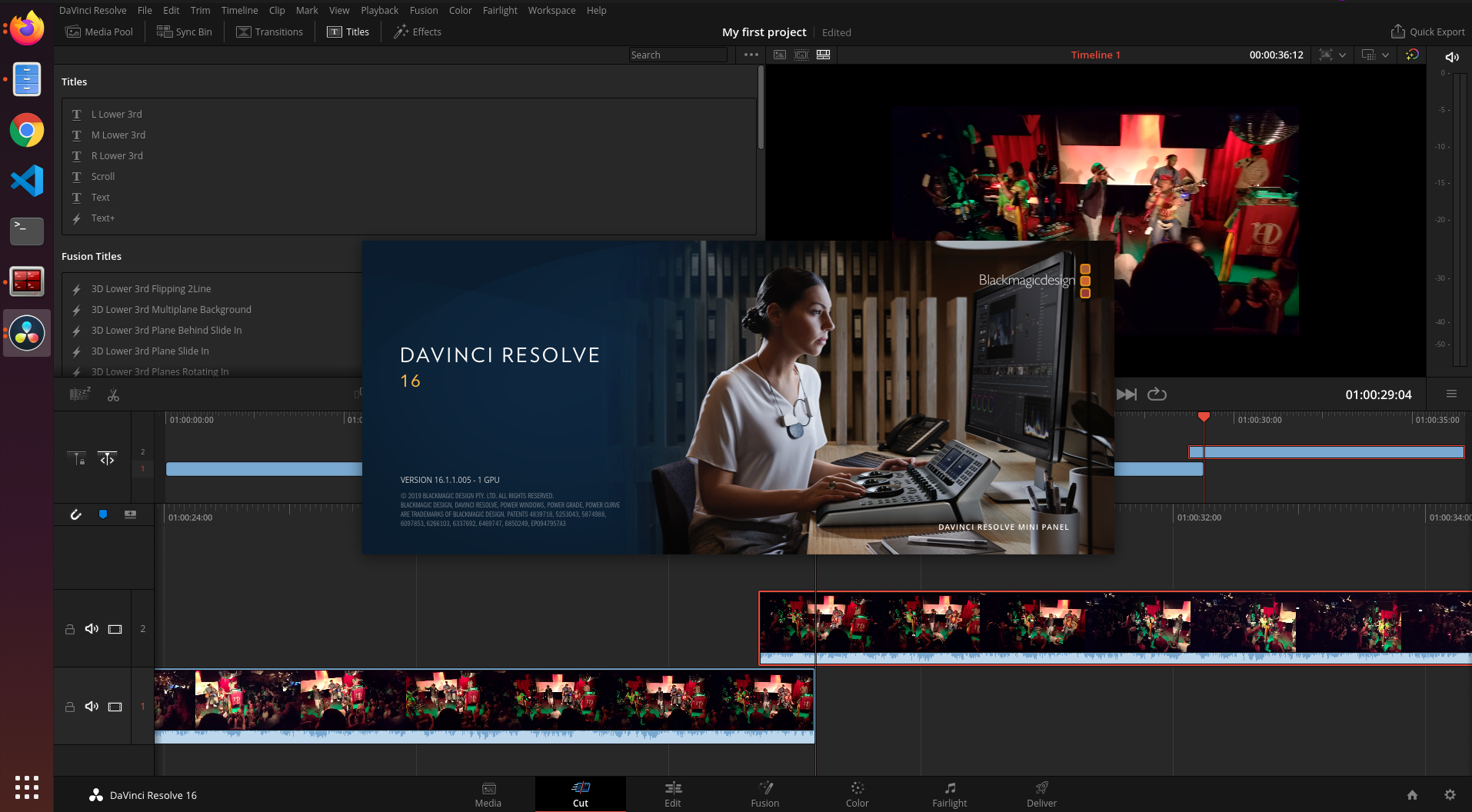Select the R Lower 3rd title
Screen dimensions: 1472x812
pyautogui.click(x=117, y=155)
